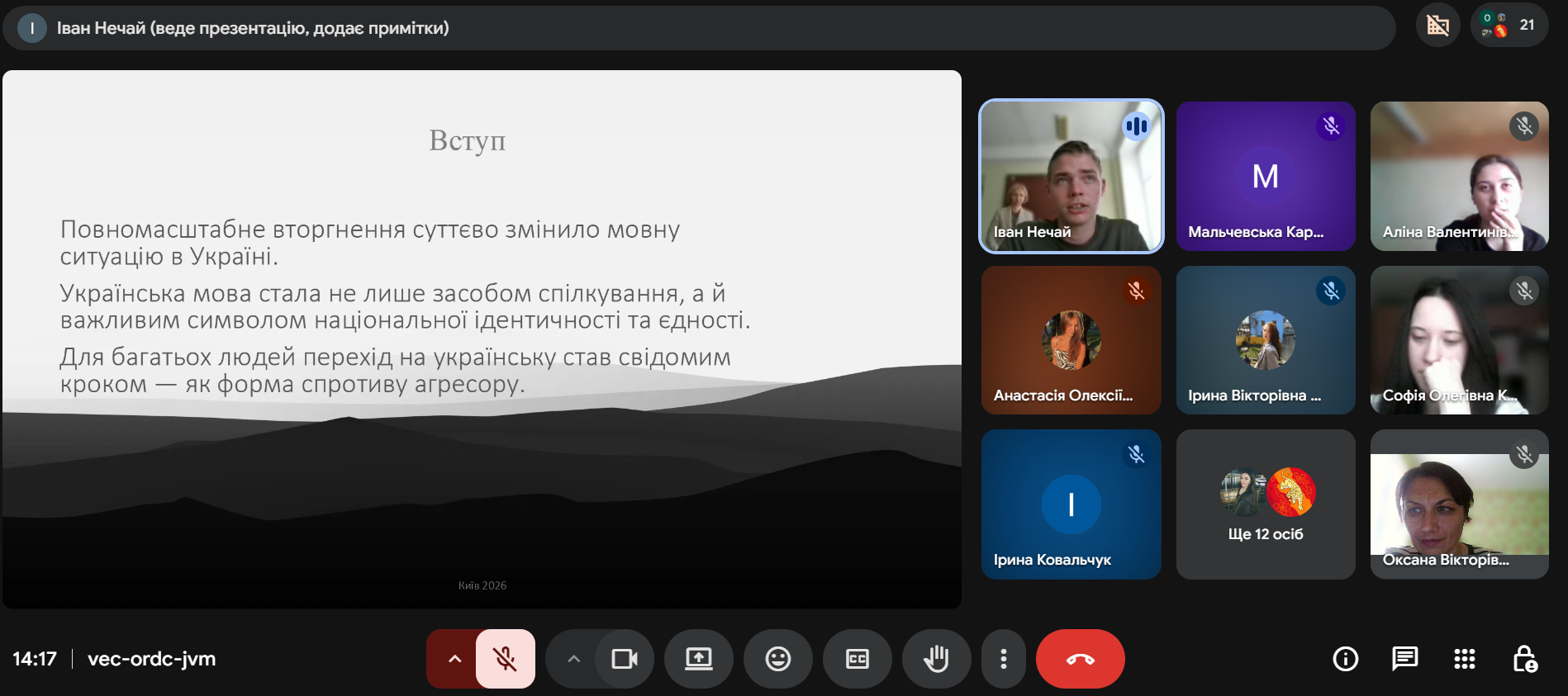Open the emoji reactions picker
1568x696 pixels.
point(777,659)
